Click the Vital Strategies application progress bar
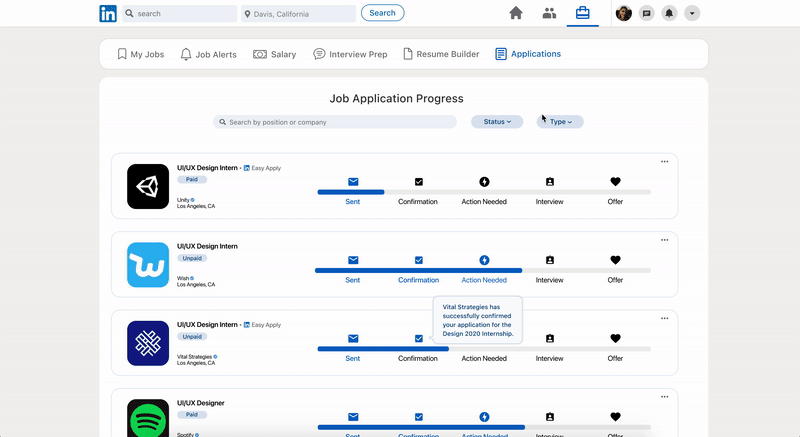This screenshot has height=437, width=800. point(484,349)
